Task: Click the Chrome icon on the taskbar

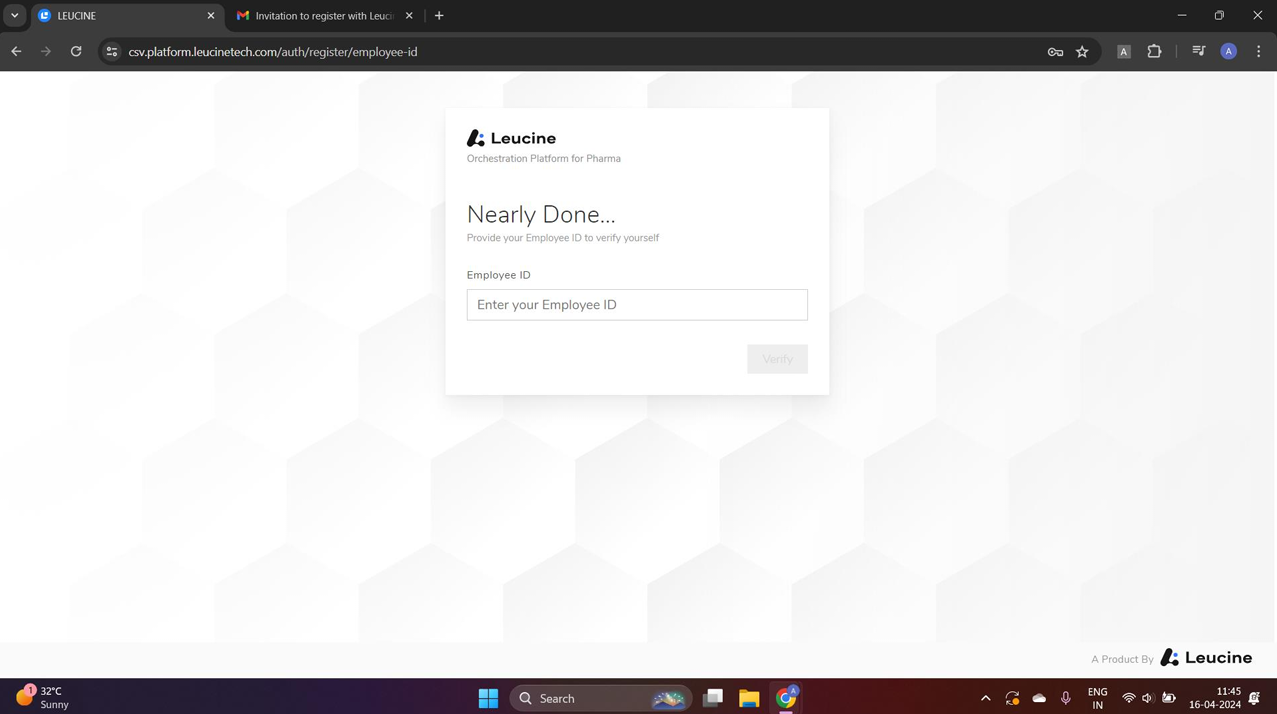Action: (786, 698)
